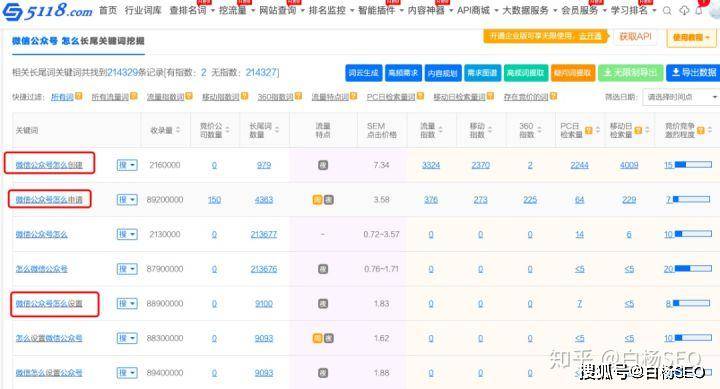The image size is (720, 389).
Task: Click help icon next to 所有词 filter
Action: tap(79, 96)
